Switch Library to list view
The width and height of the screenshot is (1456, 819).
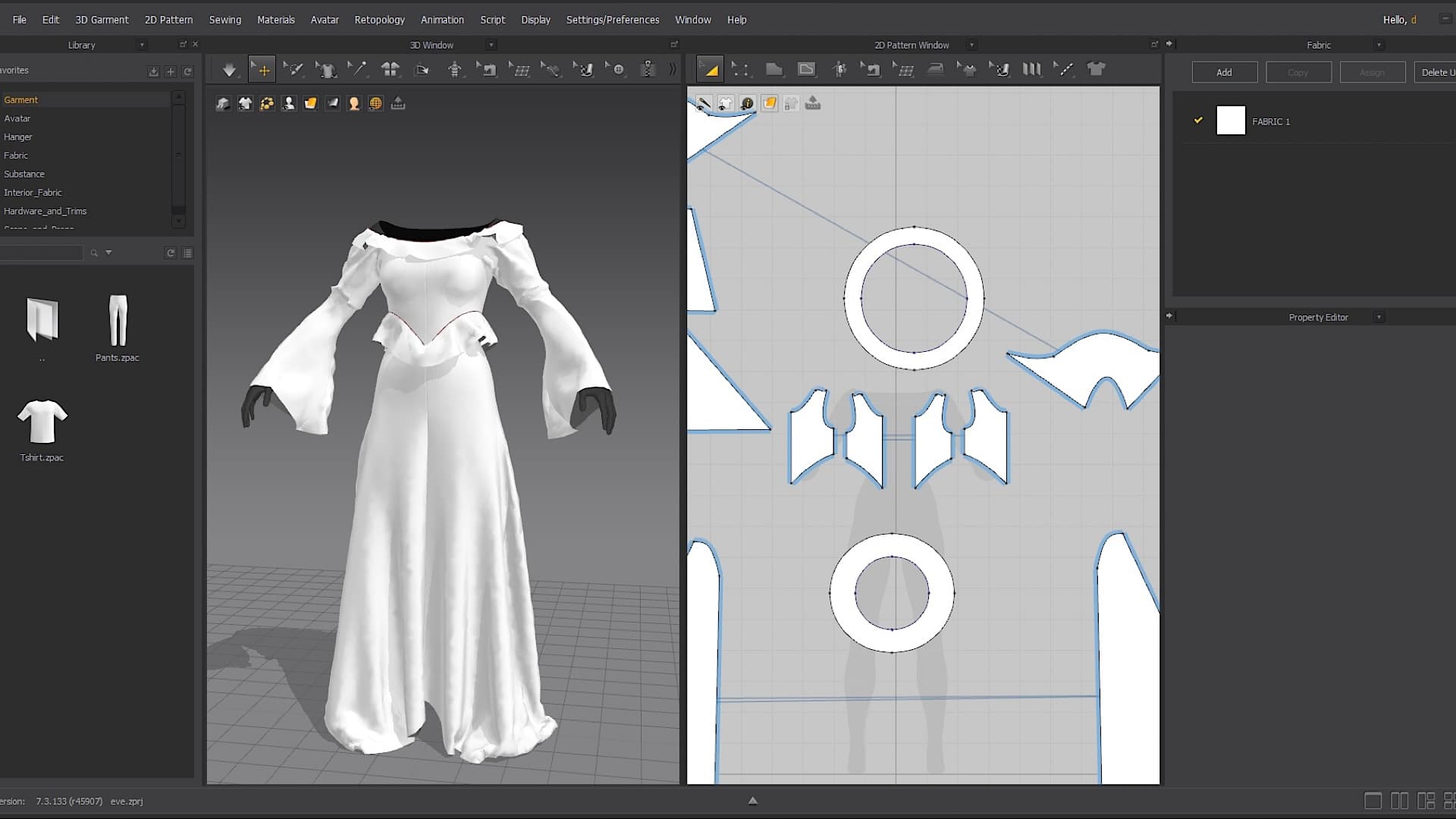188,253
